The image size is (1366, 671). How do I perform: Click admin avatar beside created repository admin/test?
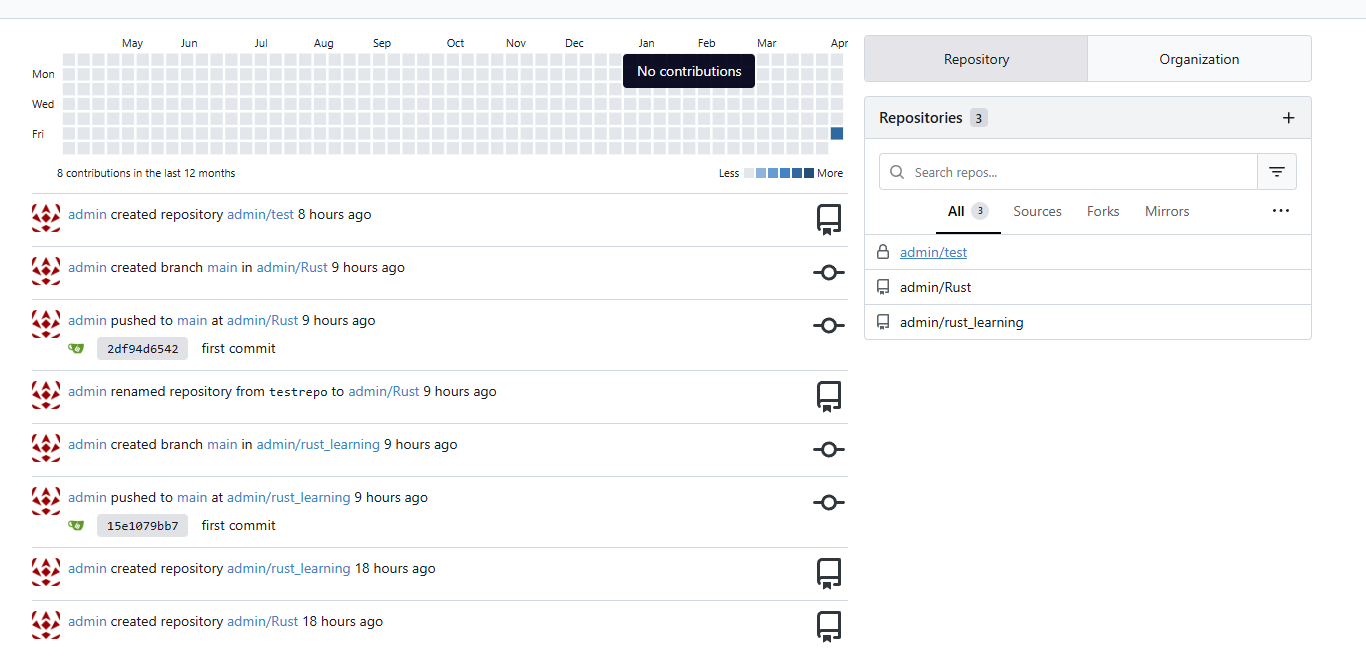tap(46, 217)
